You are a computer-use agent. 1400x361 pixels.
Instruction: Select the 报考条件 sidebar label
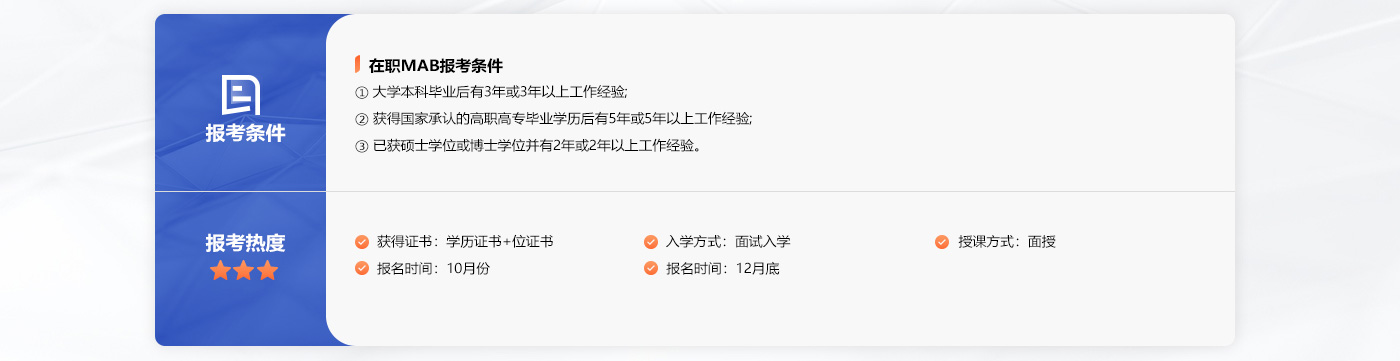245,133
